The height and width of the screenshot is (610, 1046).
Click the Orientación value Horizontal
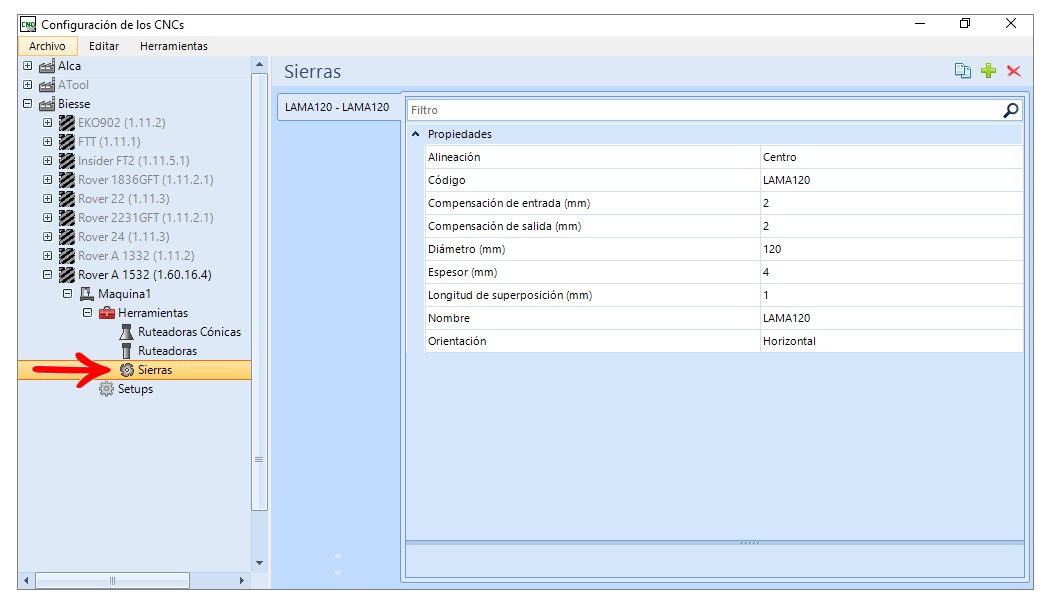891,342
